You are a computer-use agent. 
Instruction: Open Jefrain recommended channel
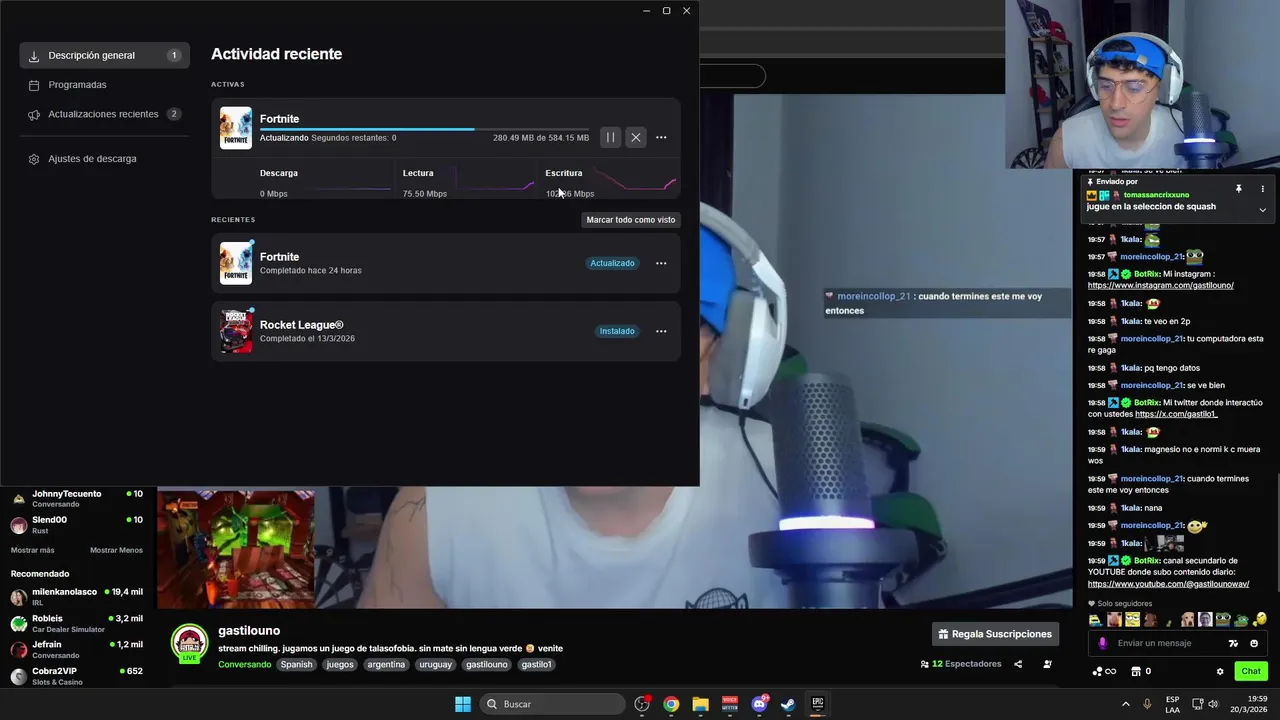coord(78,649)
